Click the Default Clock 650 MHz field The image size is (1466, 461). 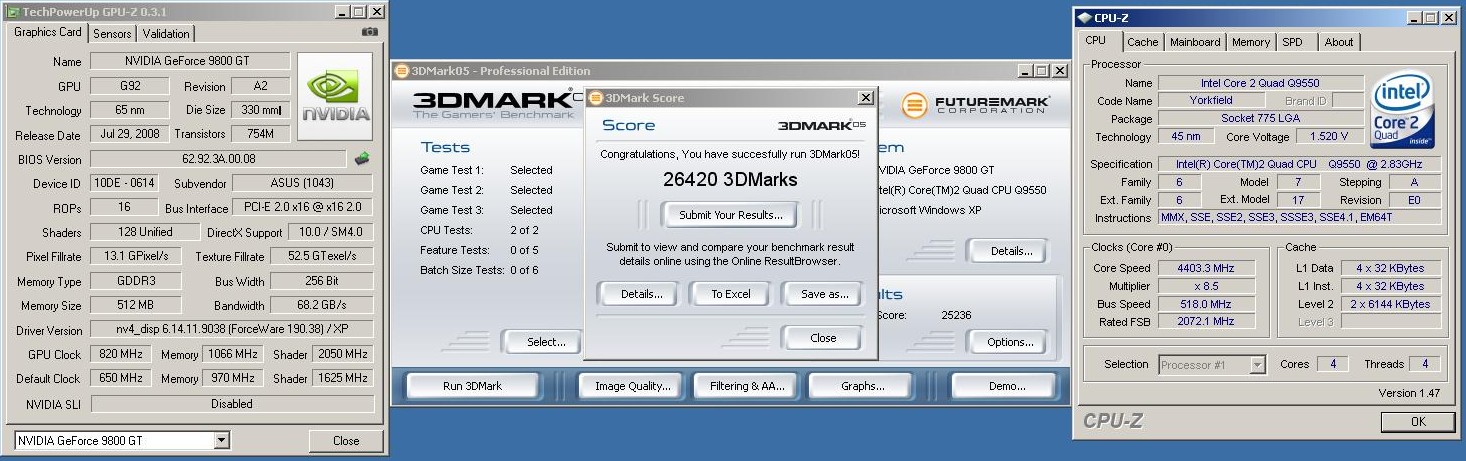[x=119, y=379]
